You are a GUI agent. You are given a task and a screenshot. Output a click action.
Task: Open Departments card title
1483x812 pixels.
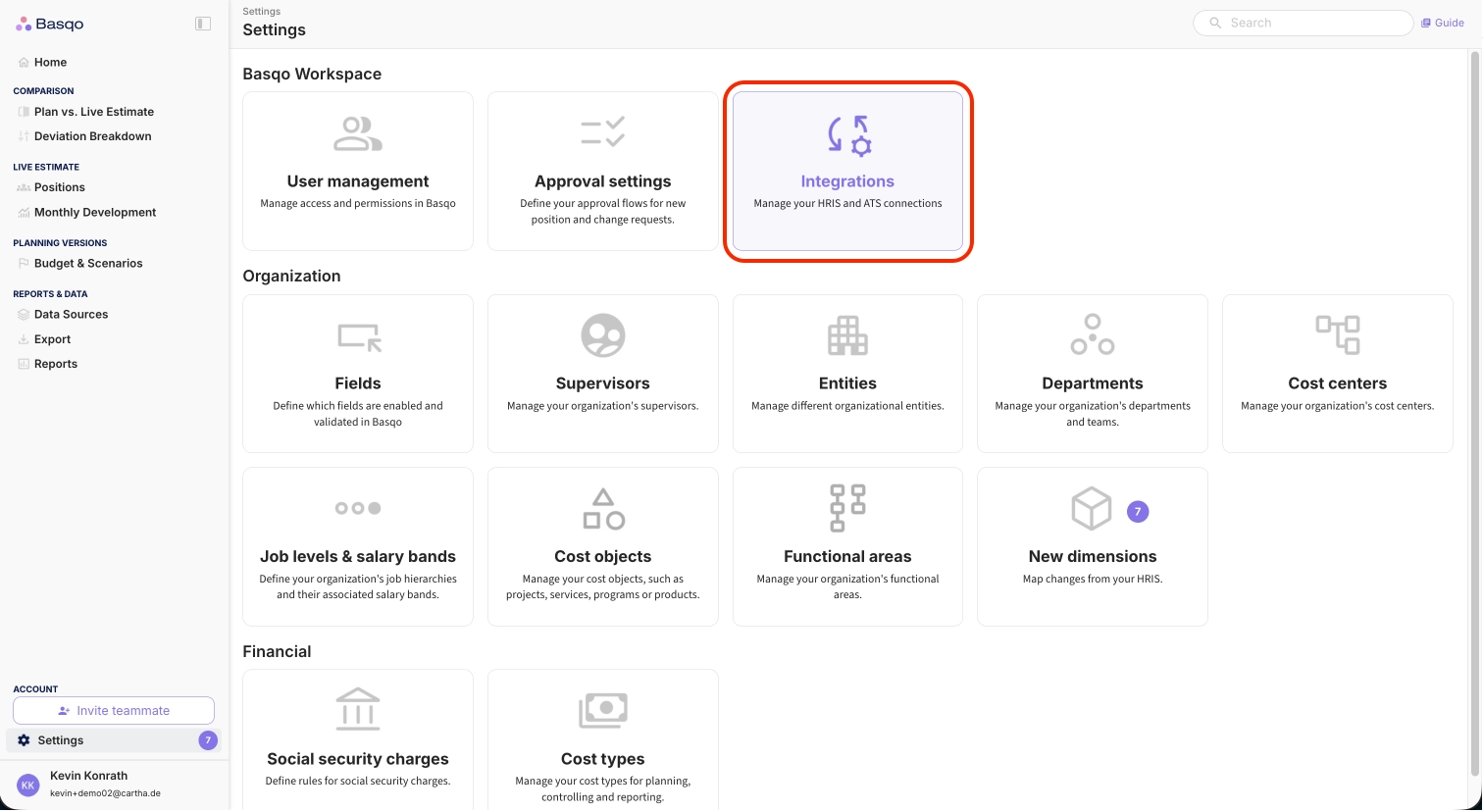point(1093,383)
